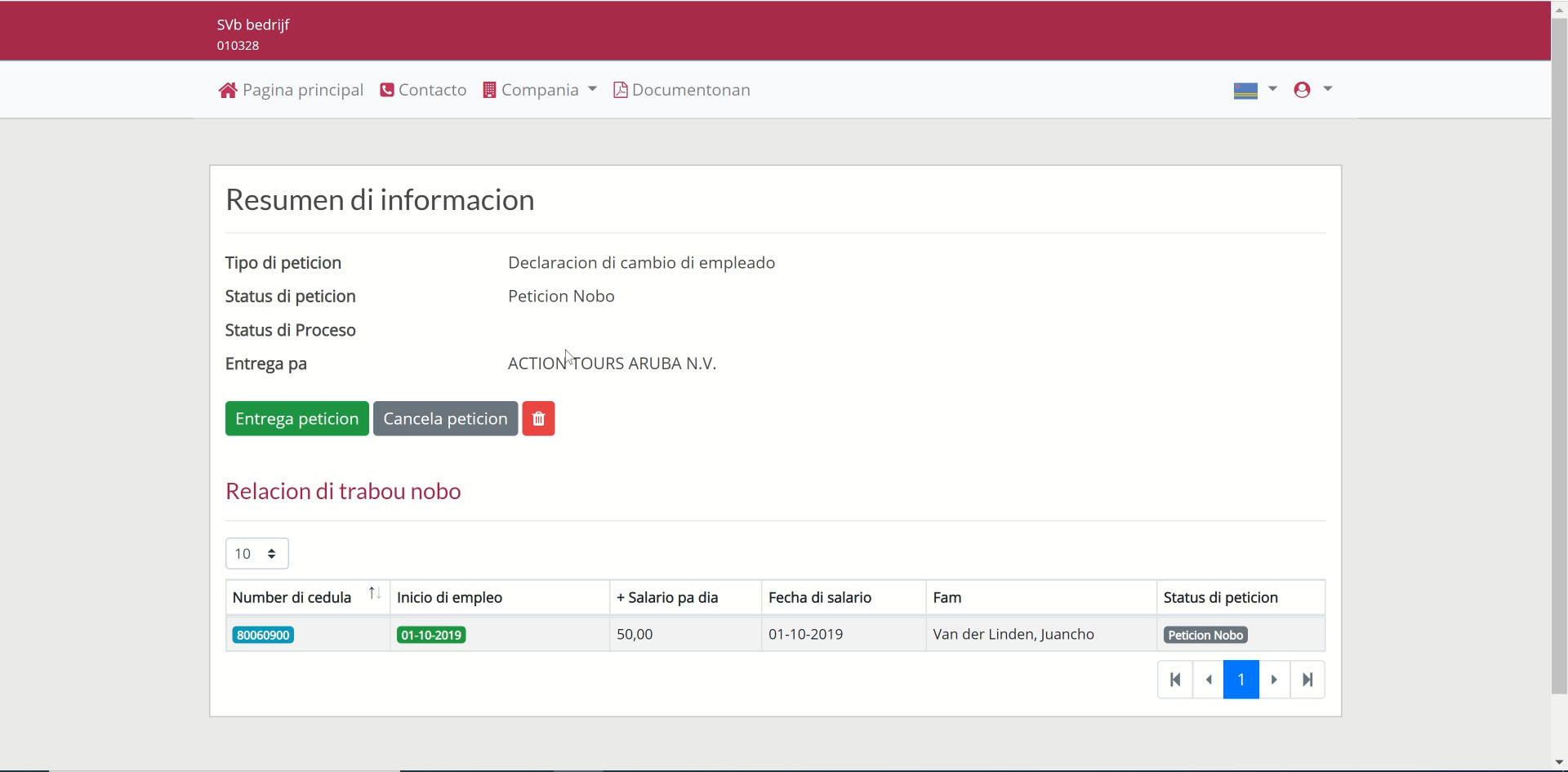The image size is (1568, 772).
Task: Click the red trash delete button
Action: [538, 418]
